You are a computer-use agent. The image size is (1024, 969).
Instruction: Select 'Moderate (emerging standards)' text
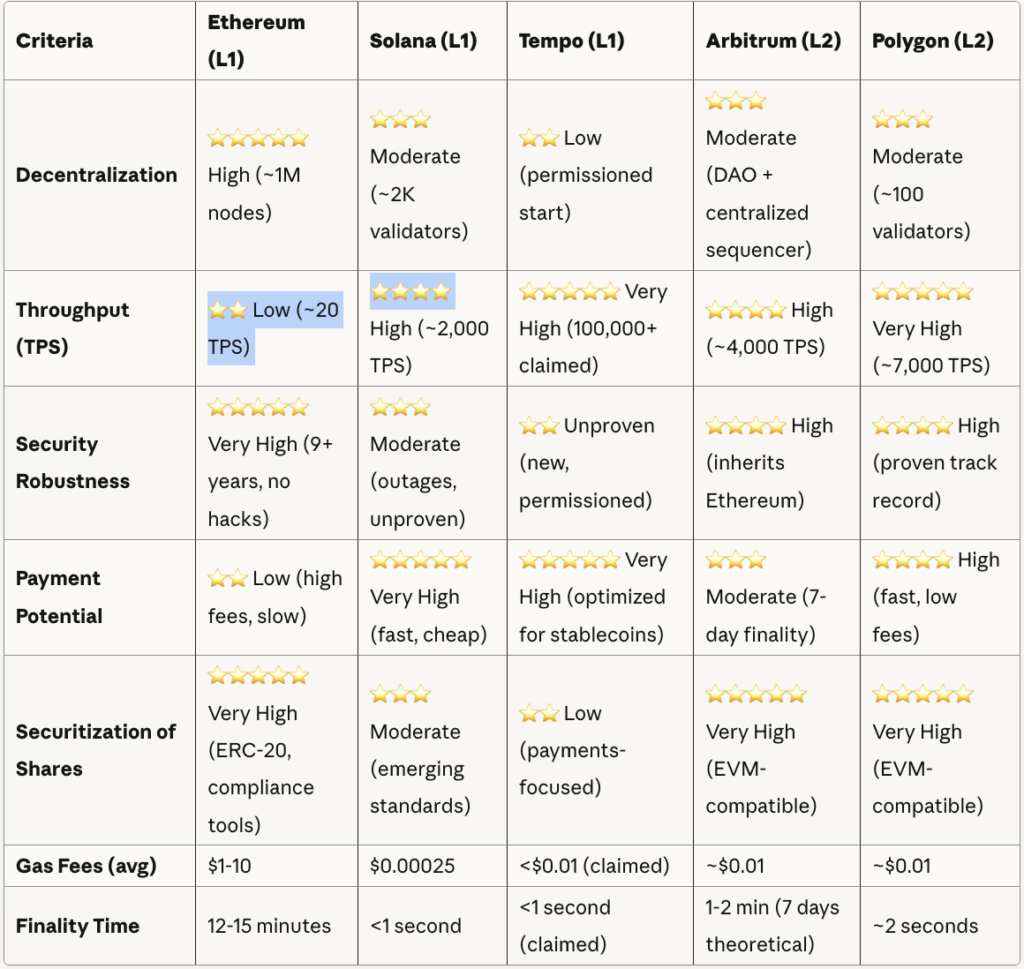click(420, 769)
